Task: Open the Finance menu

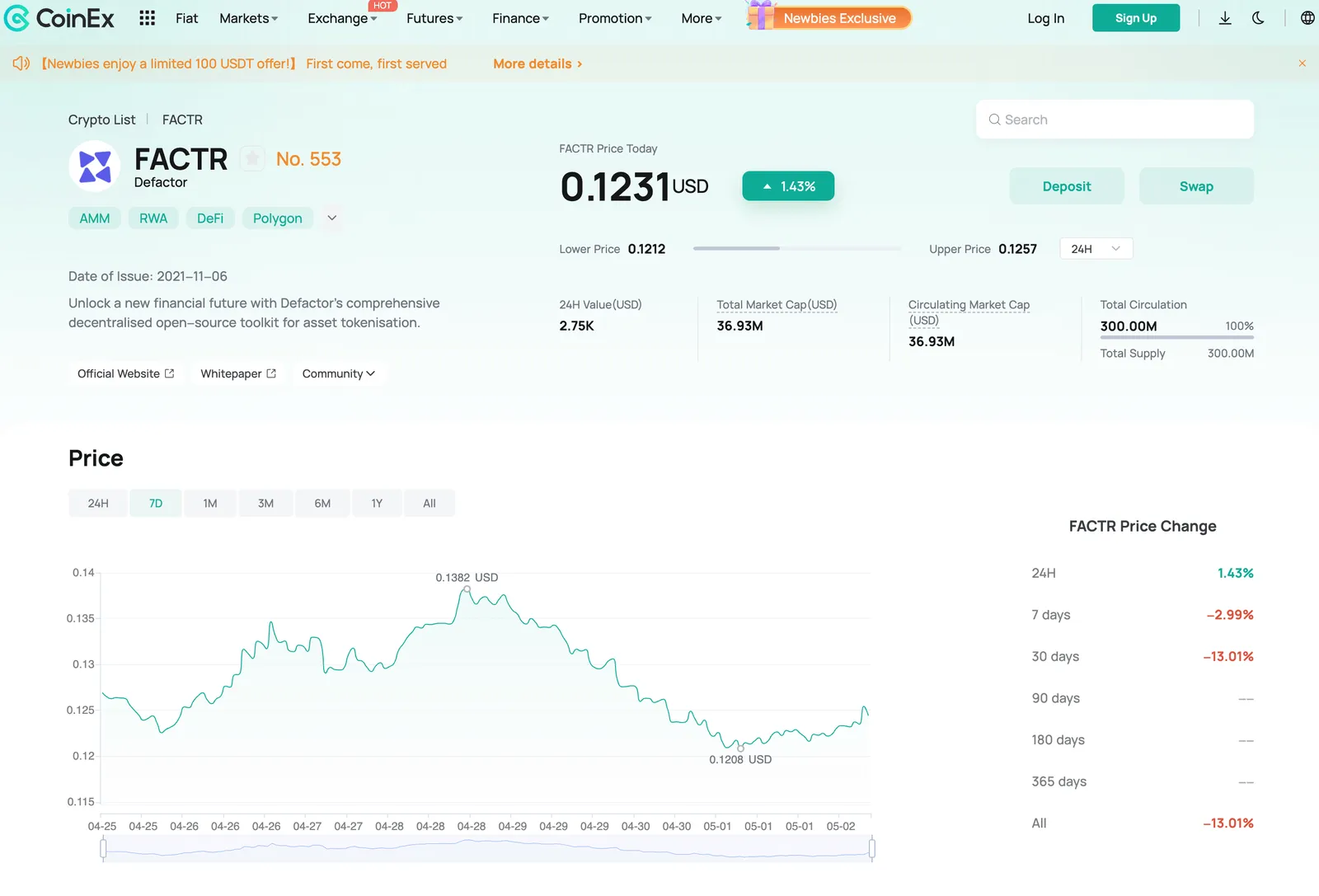Action: pos(520,18)
